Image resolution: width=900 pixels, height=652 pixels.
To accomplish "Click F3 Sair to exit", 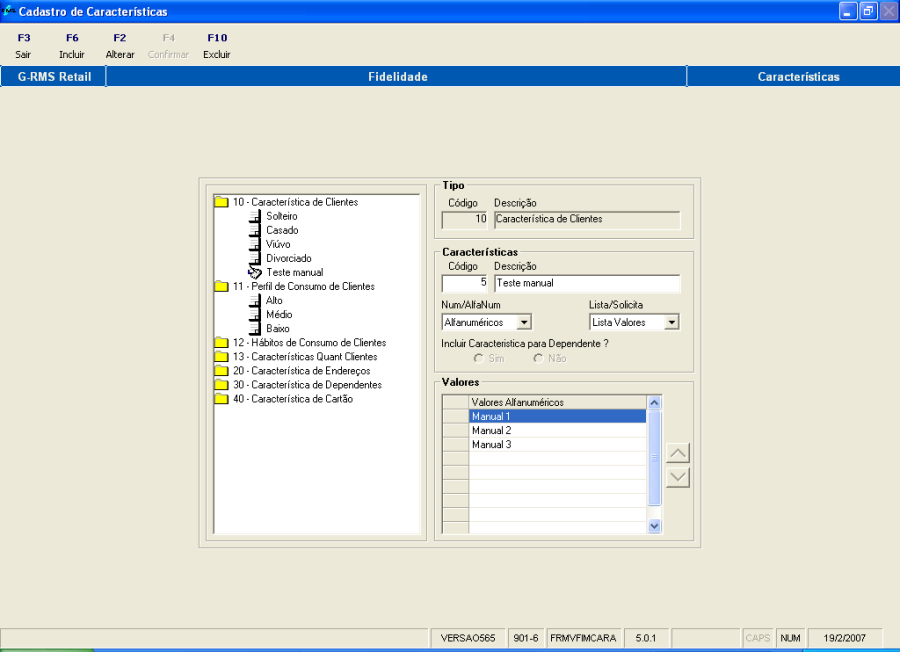I will (x=24, y=46).
